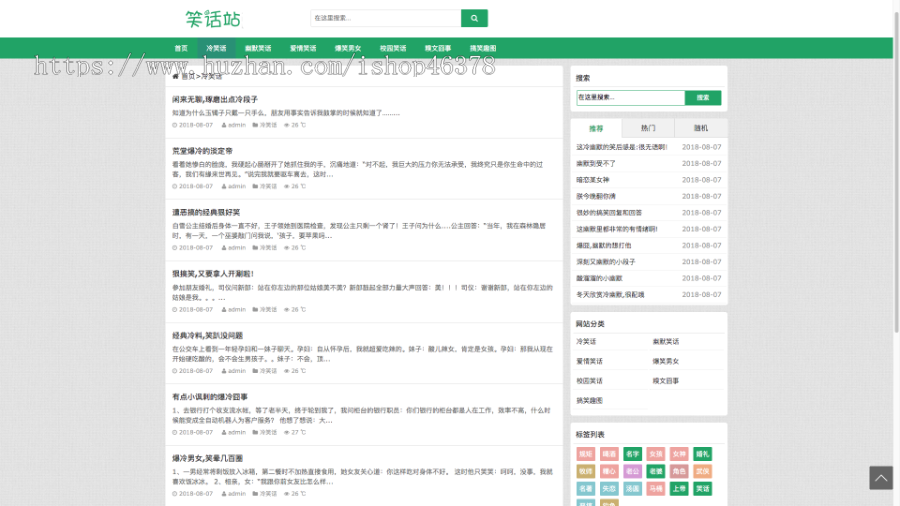
Task: Click the sidebar search input field
Action: [630, 98]
